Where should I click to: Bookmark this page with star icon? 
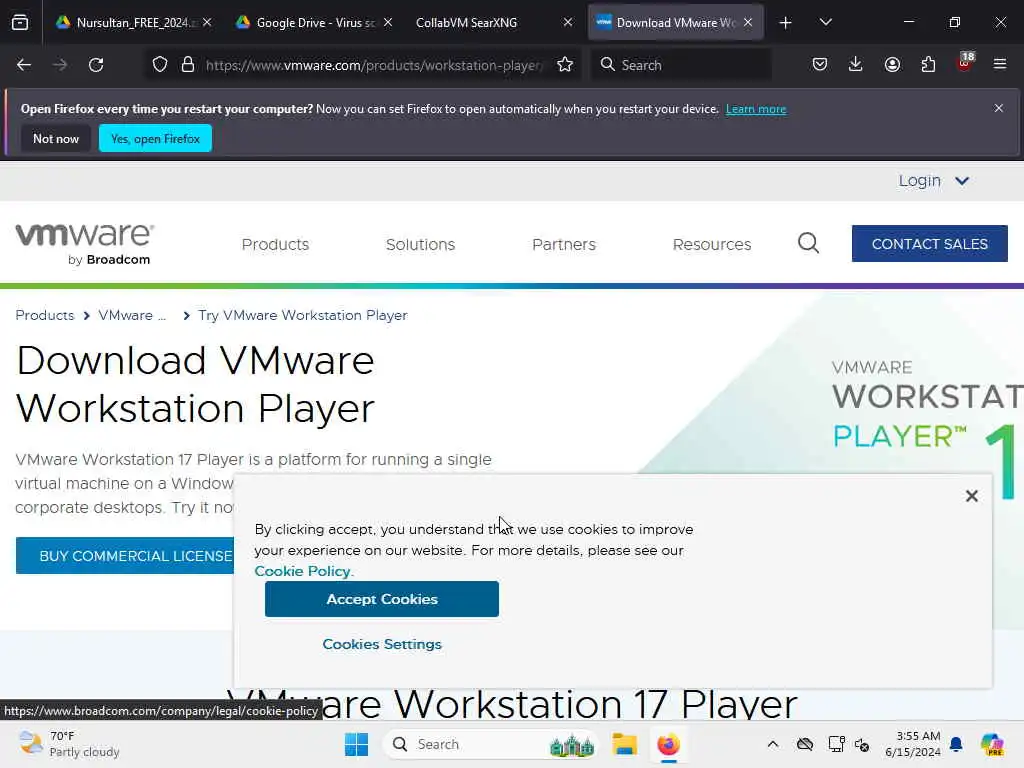[x=565, y=65]
